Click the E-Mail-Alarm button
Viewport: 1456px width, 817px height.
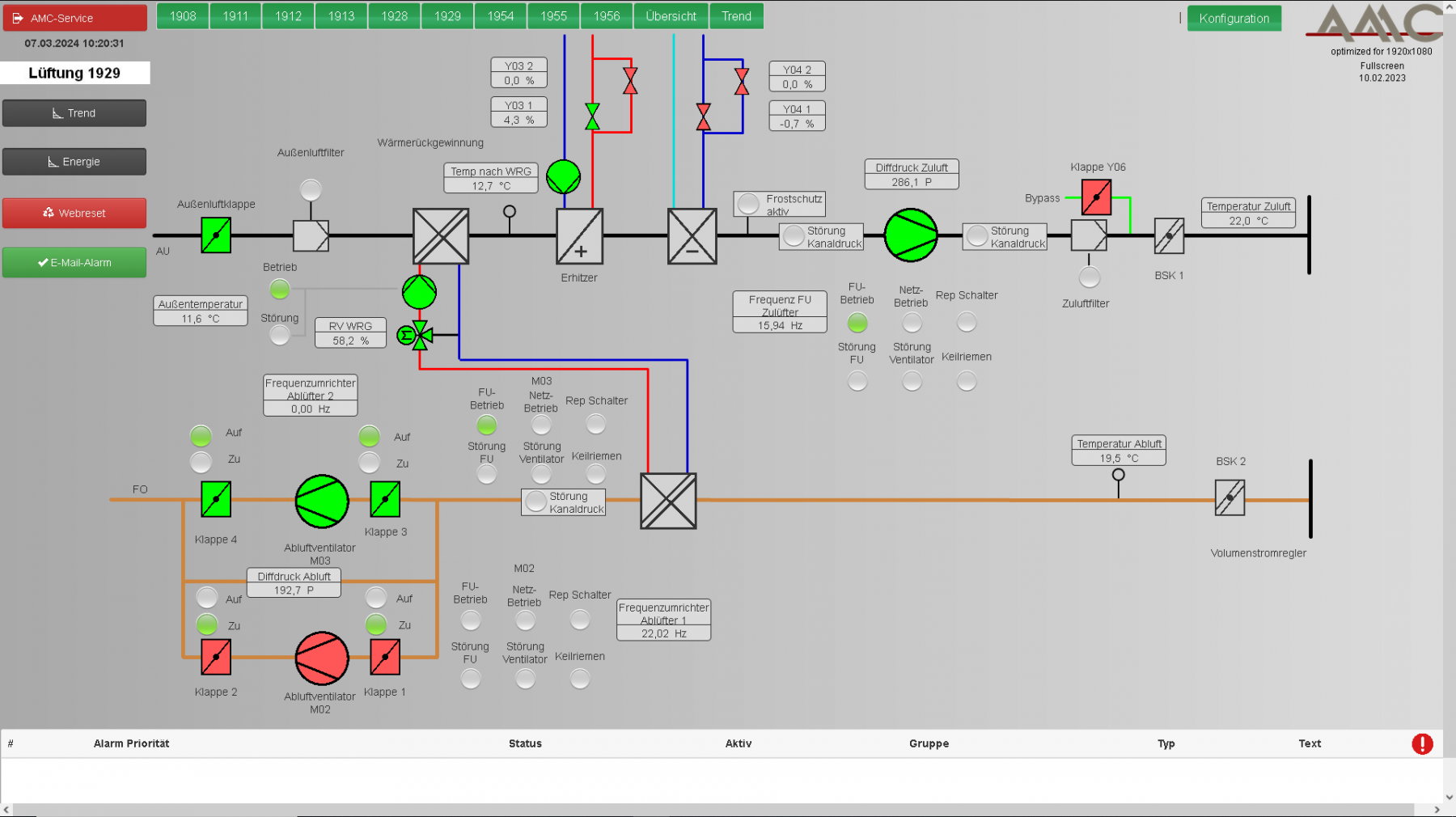[74, 262]
